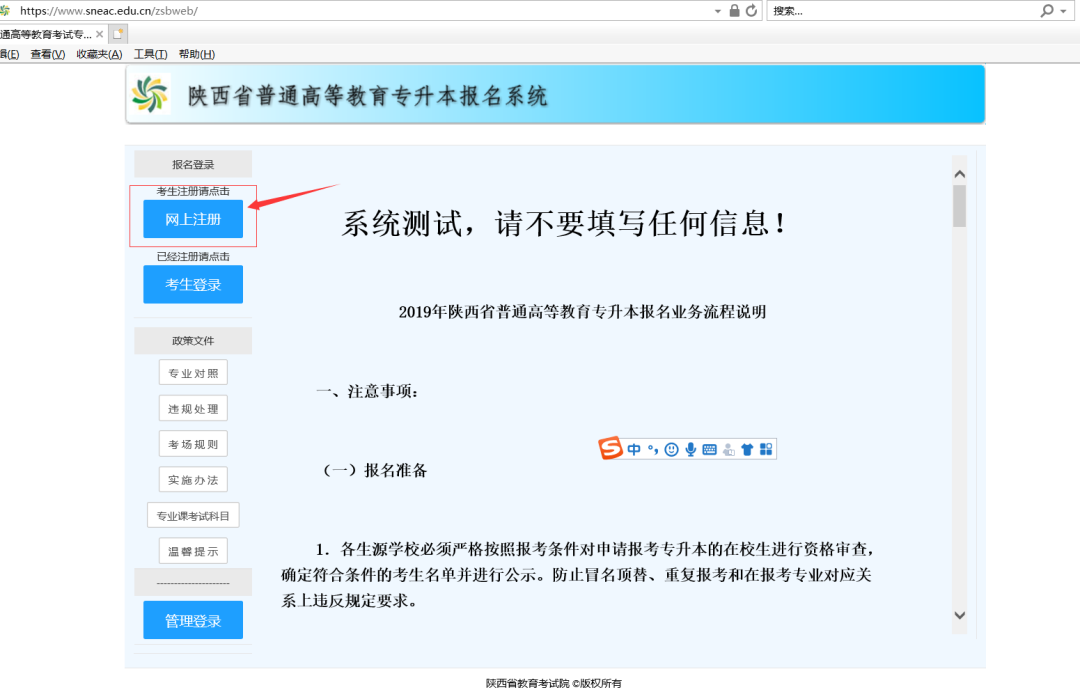1080x692 pixels.
Task: Click the 考生登录 button
Action: click(x=193, y=284)
